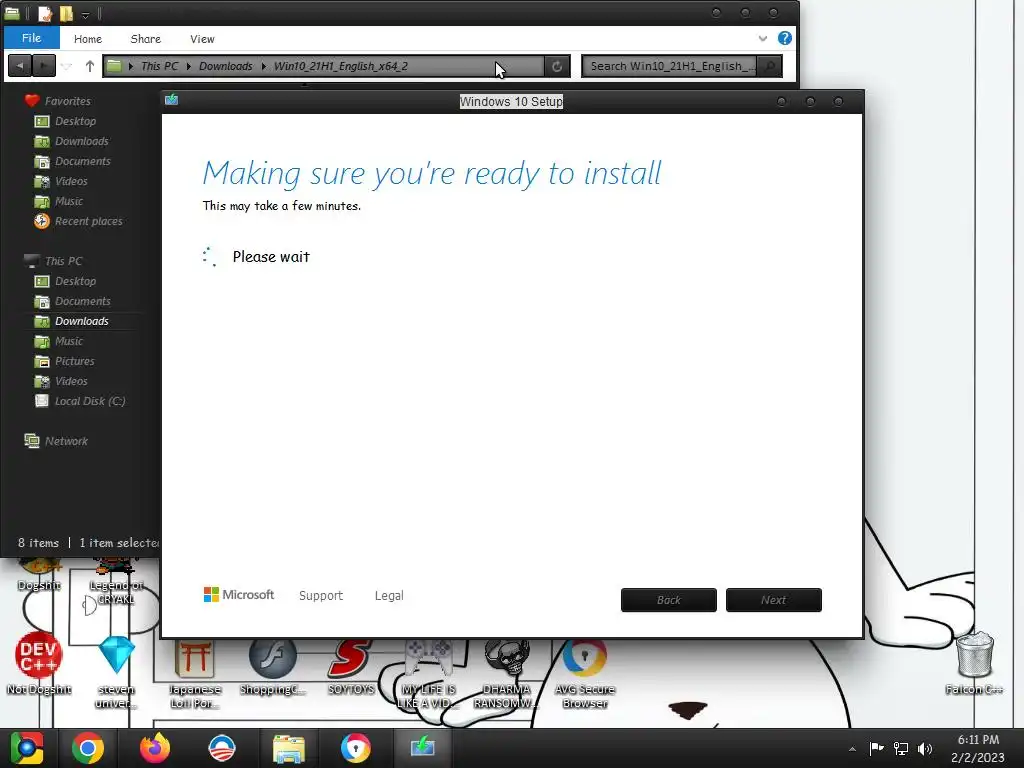Screen dimensions: 1024x768
Task: Click the search magnifier icon in Explorer
Action: click(770, 66)
